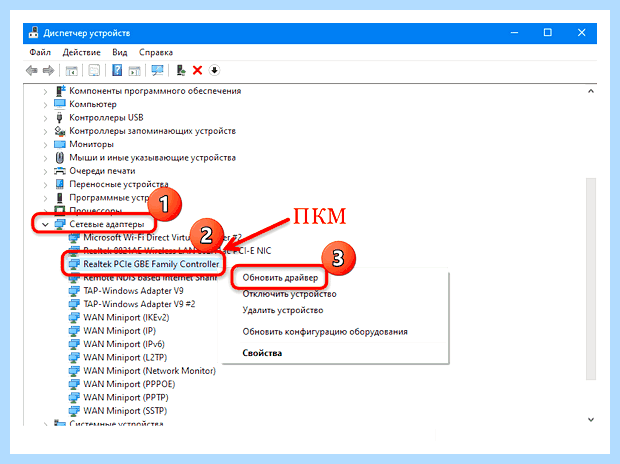Expand Контроллеры запоминающих устройств node
Image resolution: width=620 pixels, height=464 pixels.
[45, 131]
